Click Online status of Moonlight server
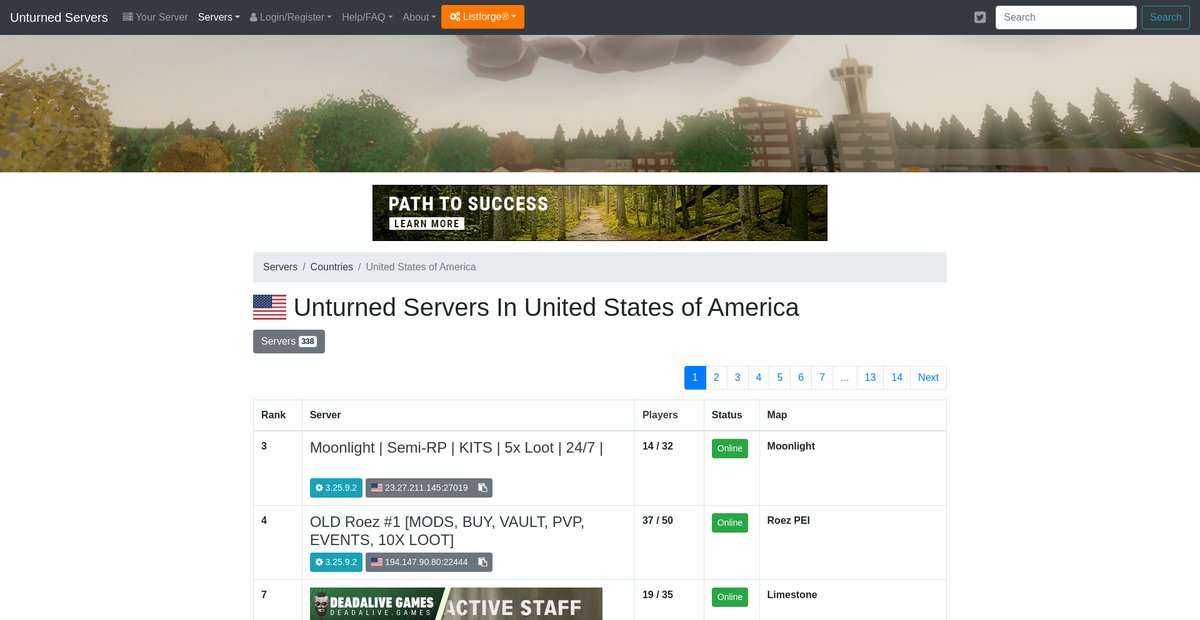 coord(730,448)
